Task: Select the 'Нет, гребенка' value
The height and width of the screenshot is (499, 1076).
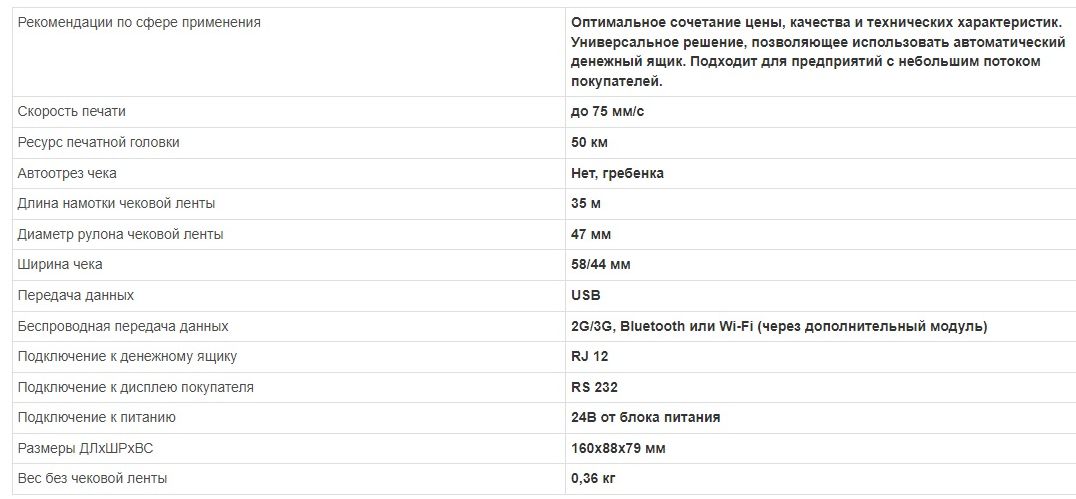Action: tap(617, 174)
